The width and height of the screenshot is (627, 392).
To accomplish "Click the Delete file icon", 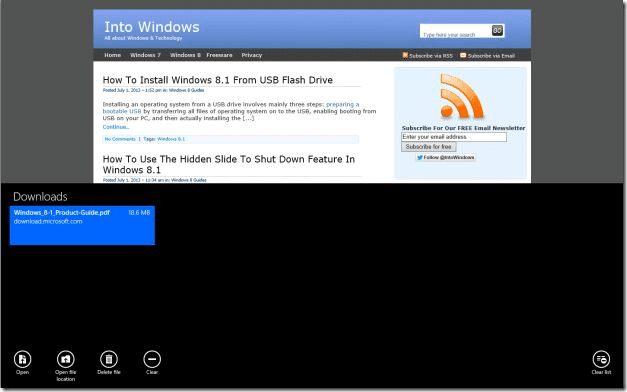I will 109,359.
